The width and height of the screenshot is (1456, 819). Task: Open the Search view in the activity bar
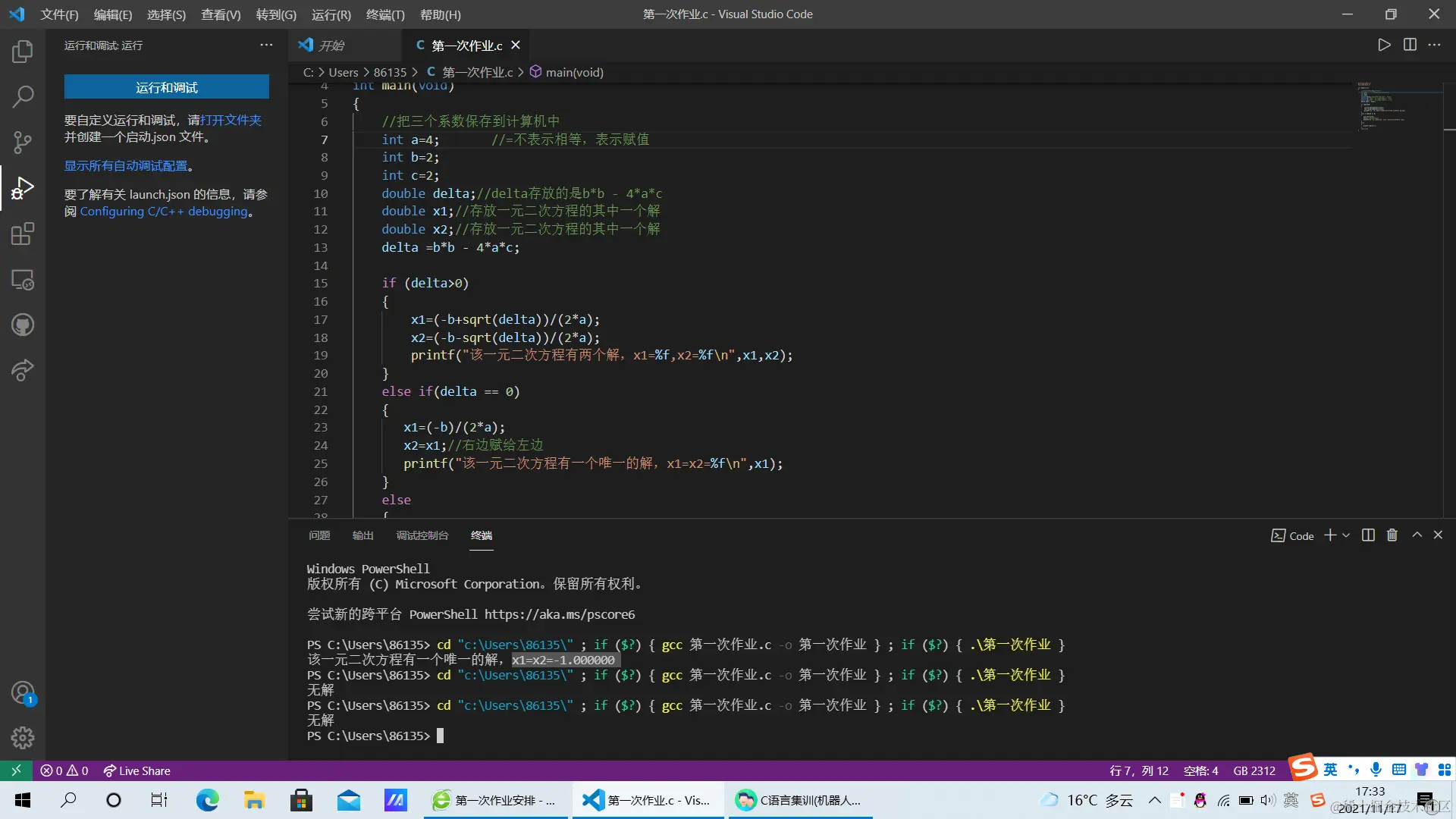(23, 96)
